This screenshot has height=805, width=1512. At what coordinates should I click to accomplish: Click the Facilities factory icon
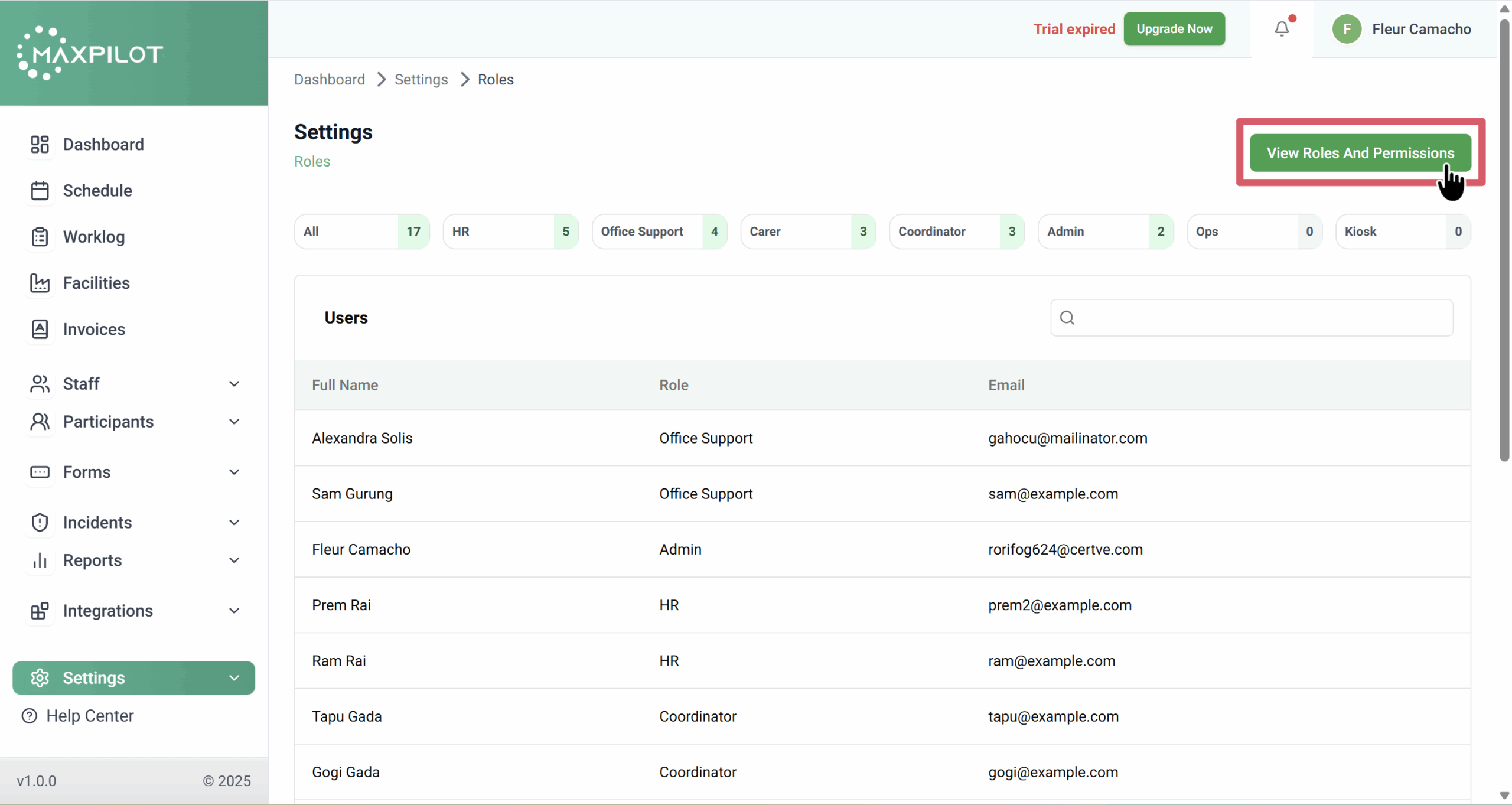[40, 283]
